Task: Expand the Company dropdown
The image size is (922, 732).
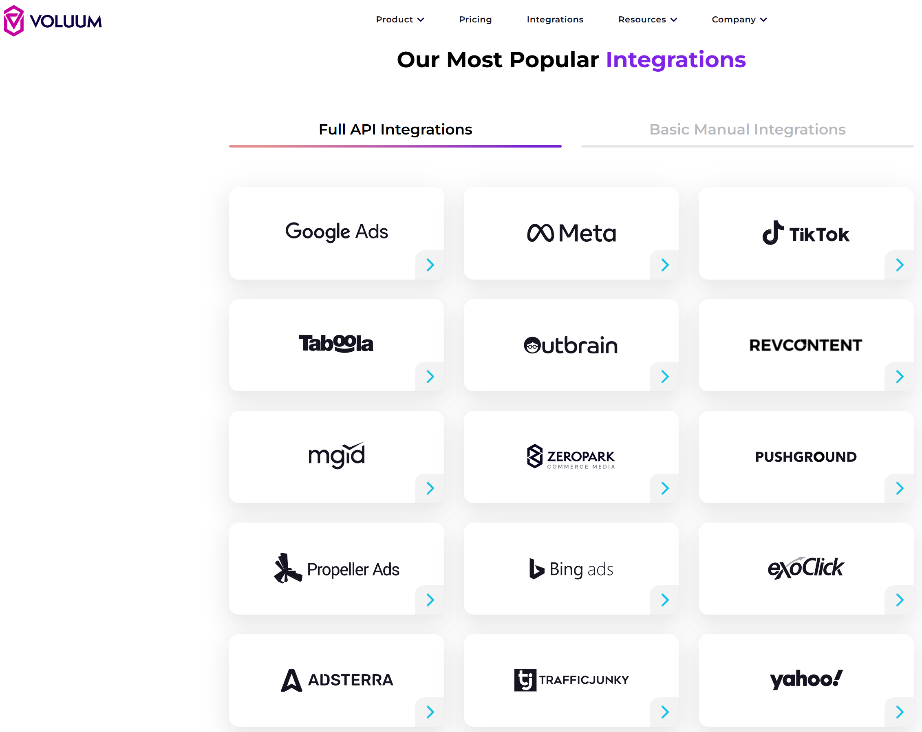Action: [739, 19]
